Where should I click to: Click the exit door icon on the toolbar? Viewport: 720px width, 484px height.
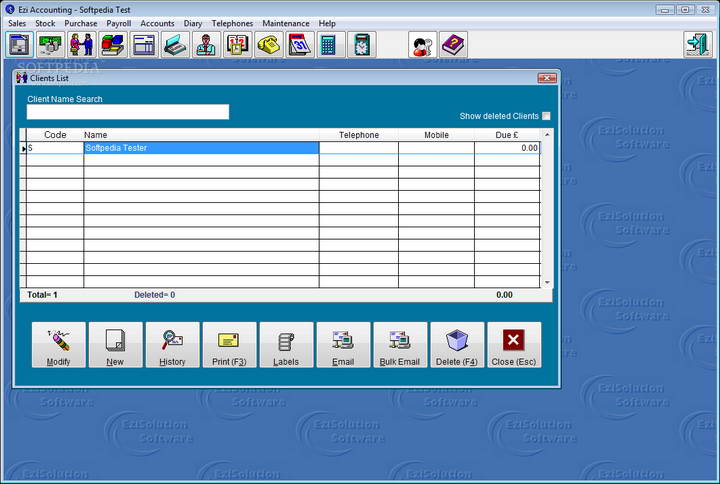click(698, 45)
